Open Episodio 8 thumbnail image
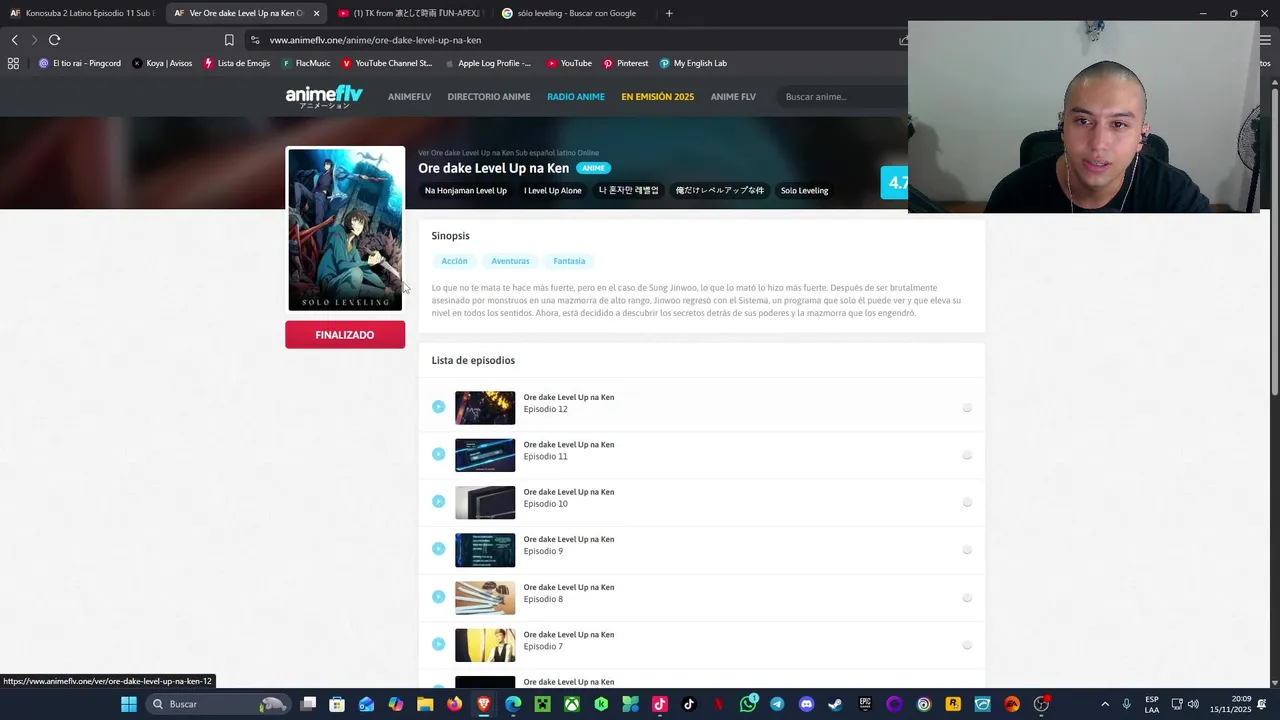Viewport: 1280px width, 720px height. click(x=485, y=598)
